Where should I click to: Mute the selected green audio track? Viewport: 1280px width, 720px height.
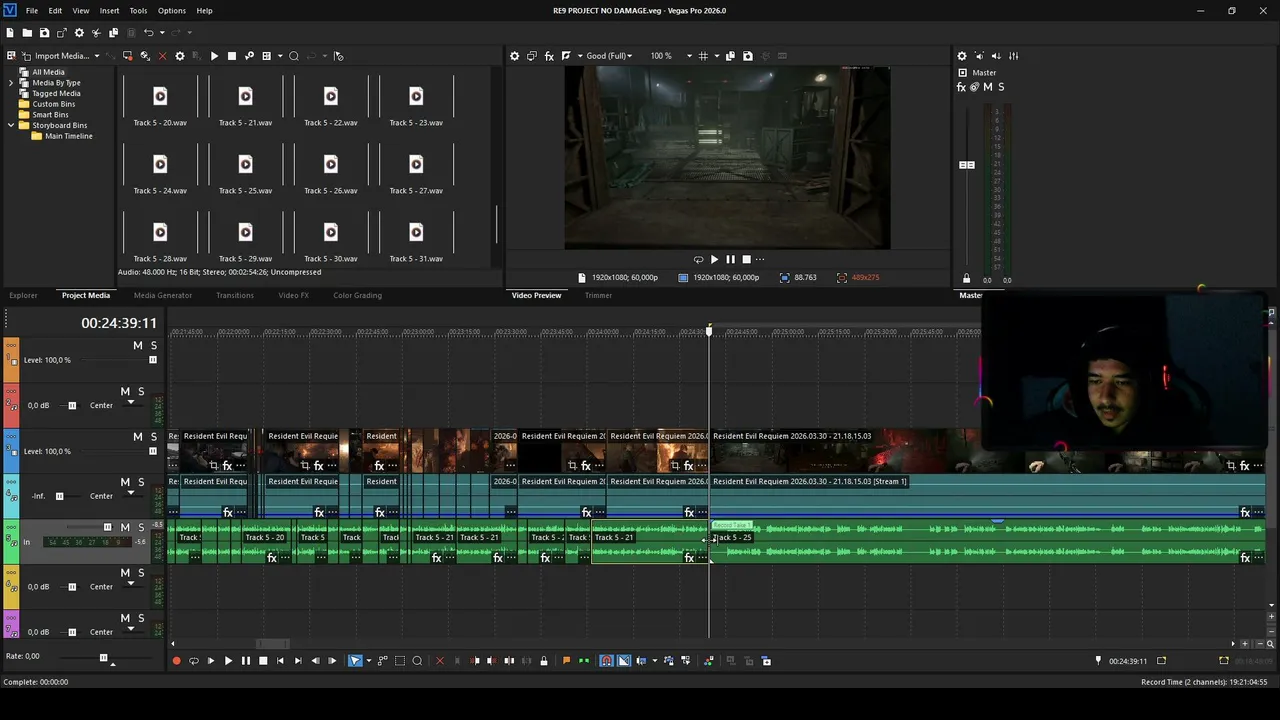coord(127,527)
